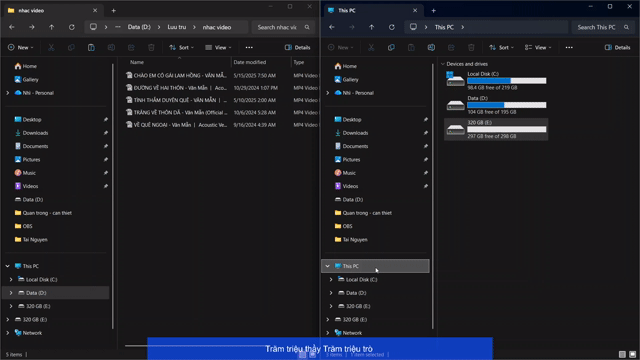Collapse This PC node in right window tree
This screenshot has height=360, width=640.
tap(328, 266)
